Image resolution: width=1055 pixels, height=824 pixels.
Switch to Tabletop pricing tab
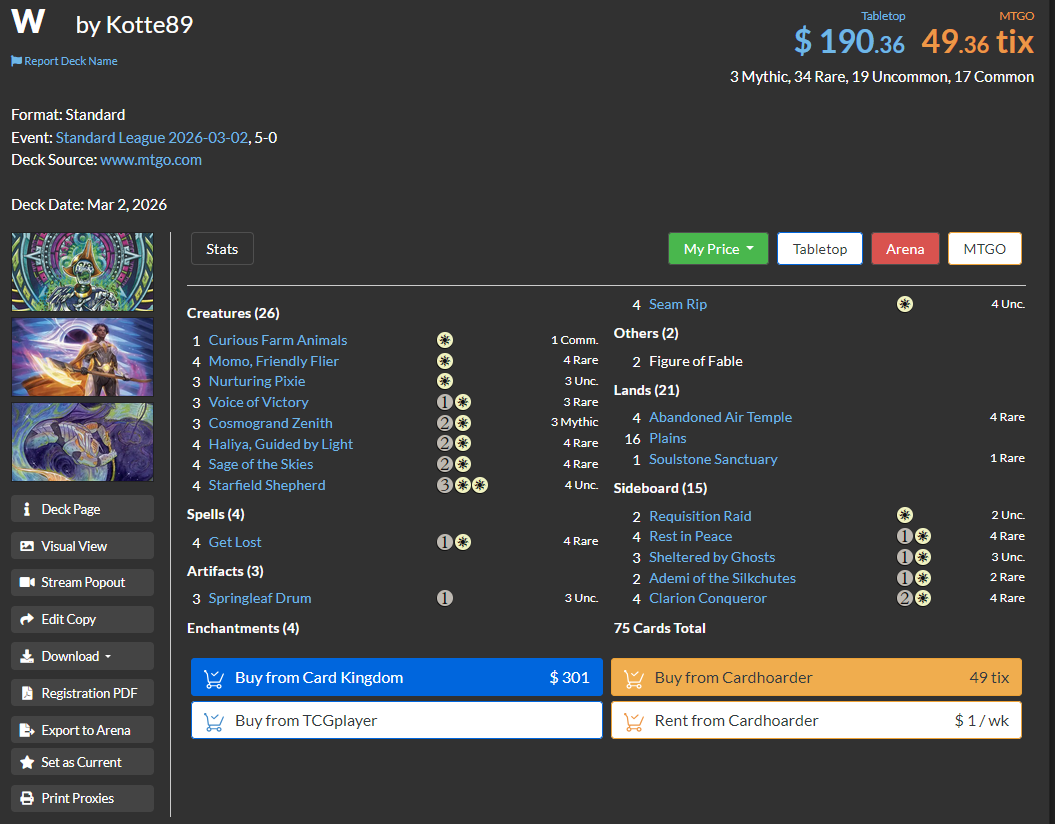point(820,249)
